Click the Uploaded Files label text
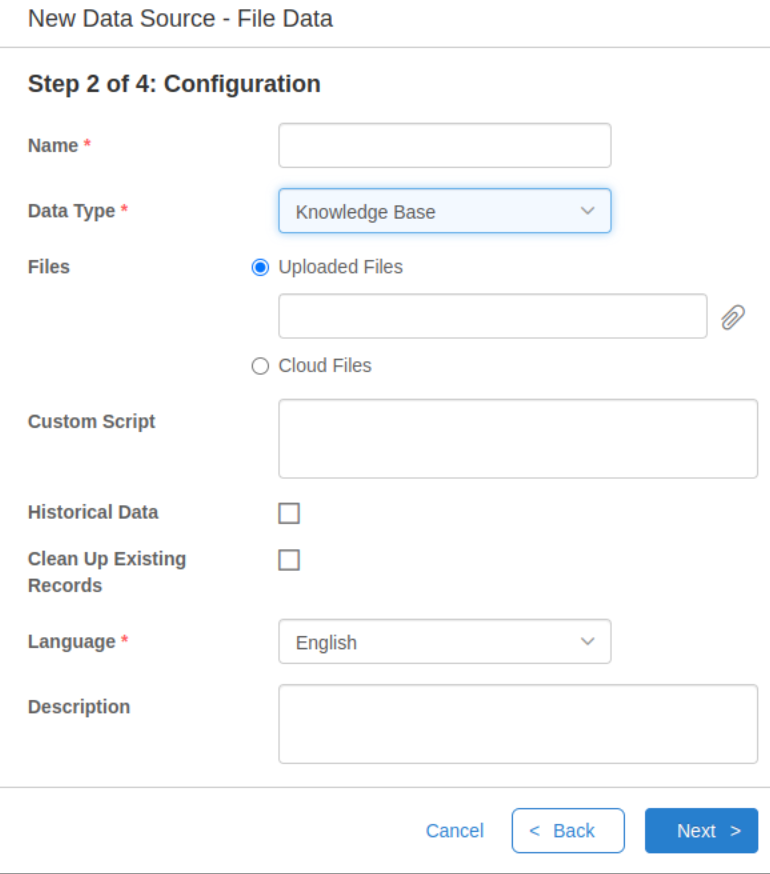 (341, 267)
